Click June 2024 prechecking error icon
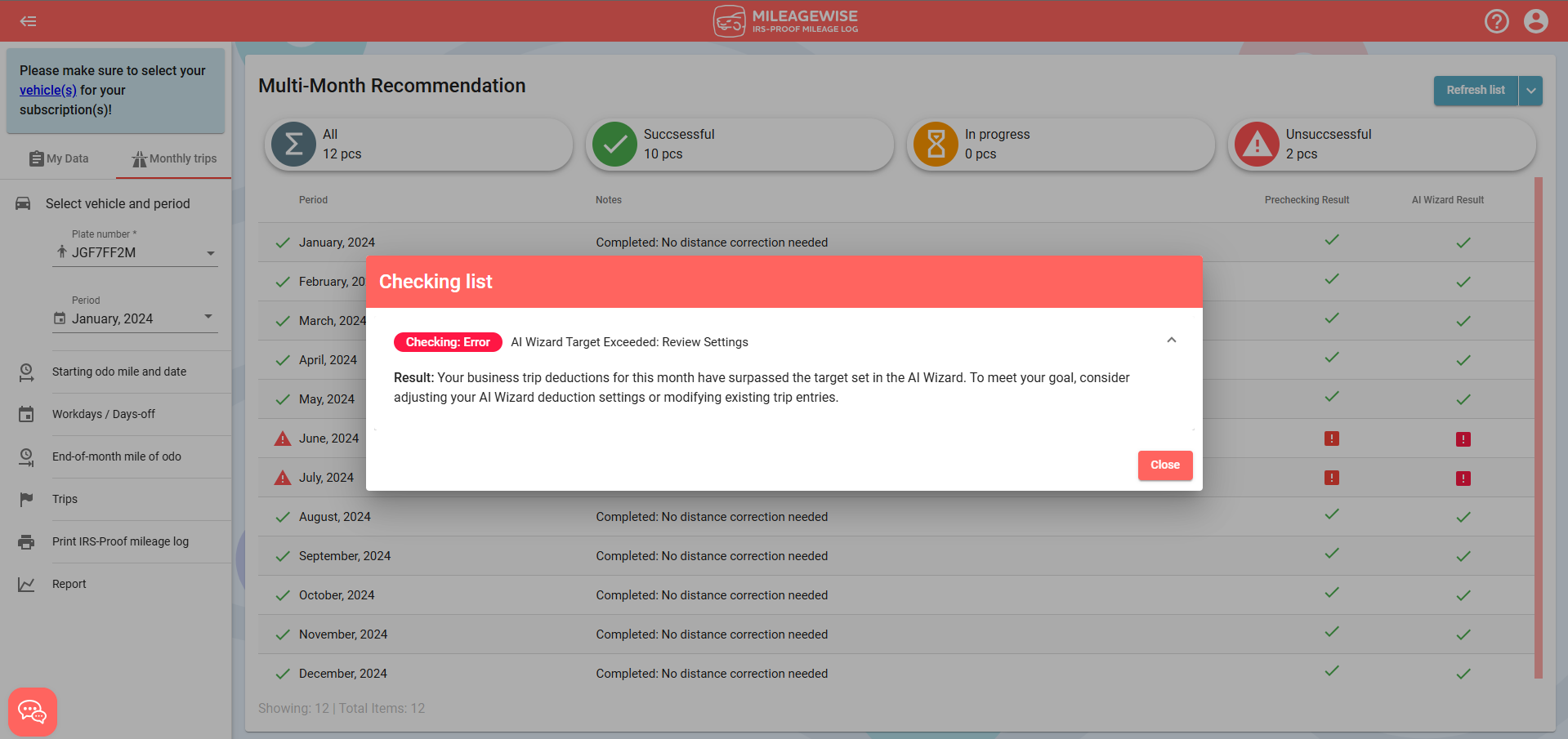 pos(1332,439)
